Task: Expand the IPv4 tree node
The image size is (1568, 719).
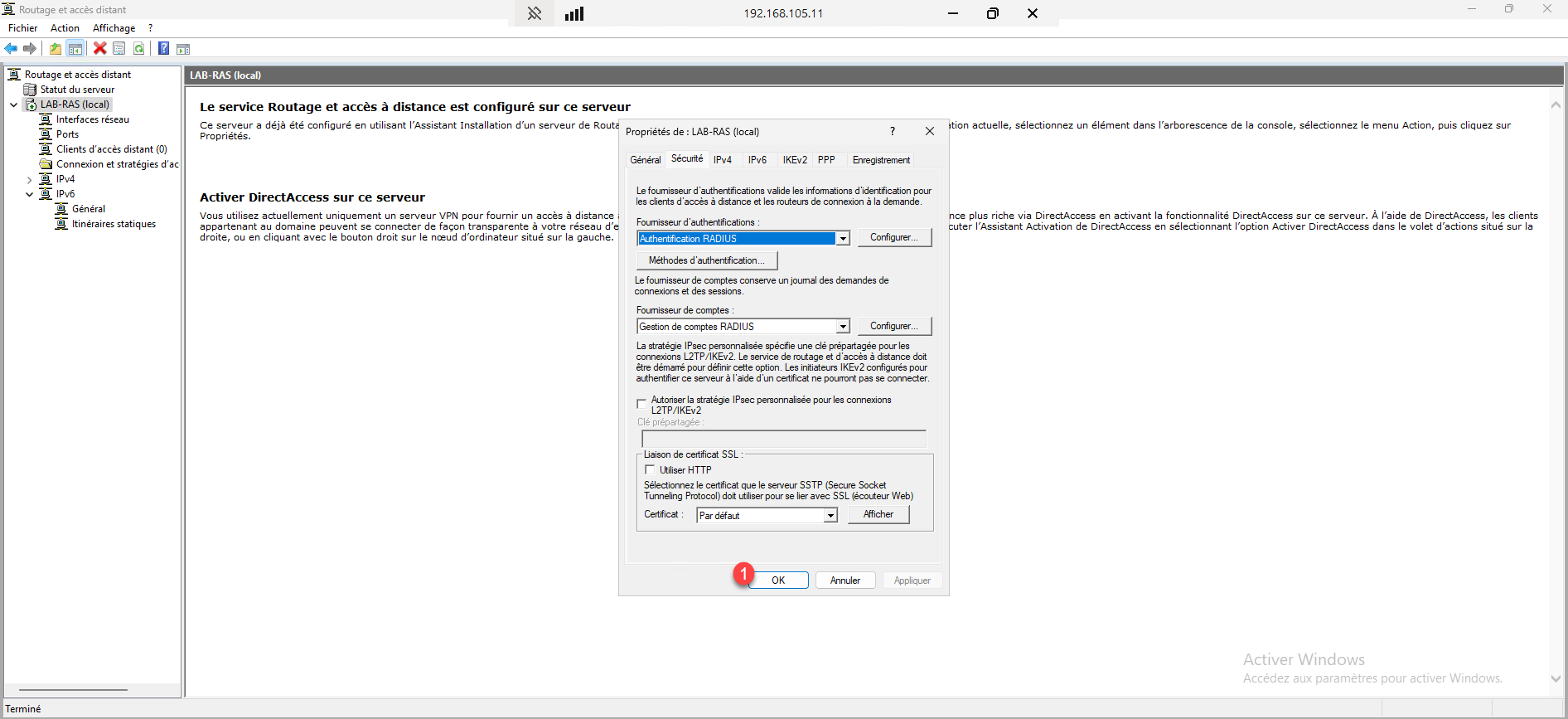Action: [x=30, y=180]
